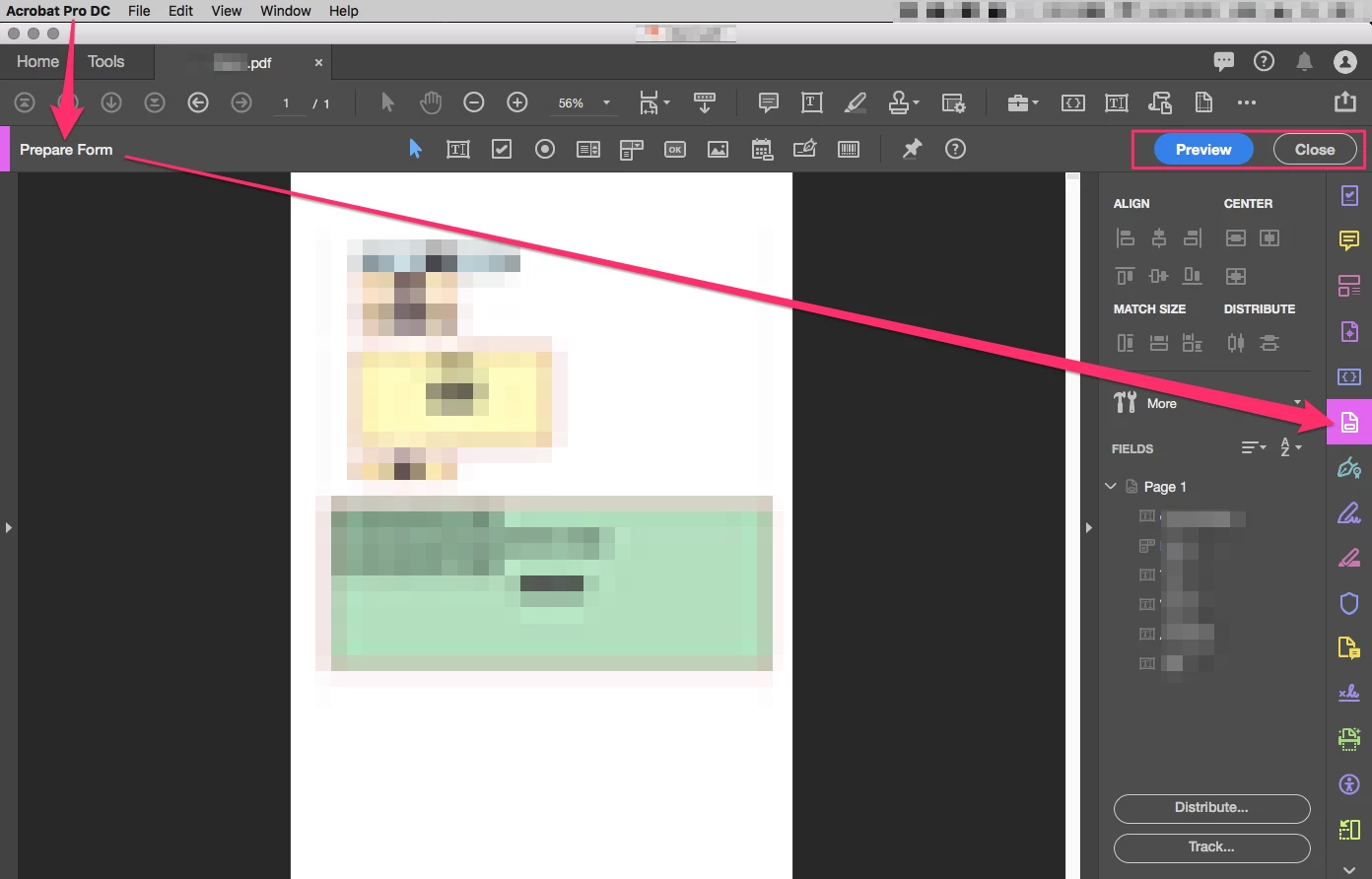1372x879 pixels.
Task: Select the Add Barcode field tool
Action: point(849,150)
